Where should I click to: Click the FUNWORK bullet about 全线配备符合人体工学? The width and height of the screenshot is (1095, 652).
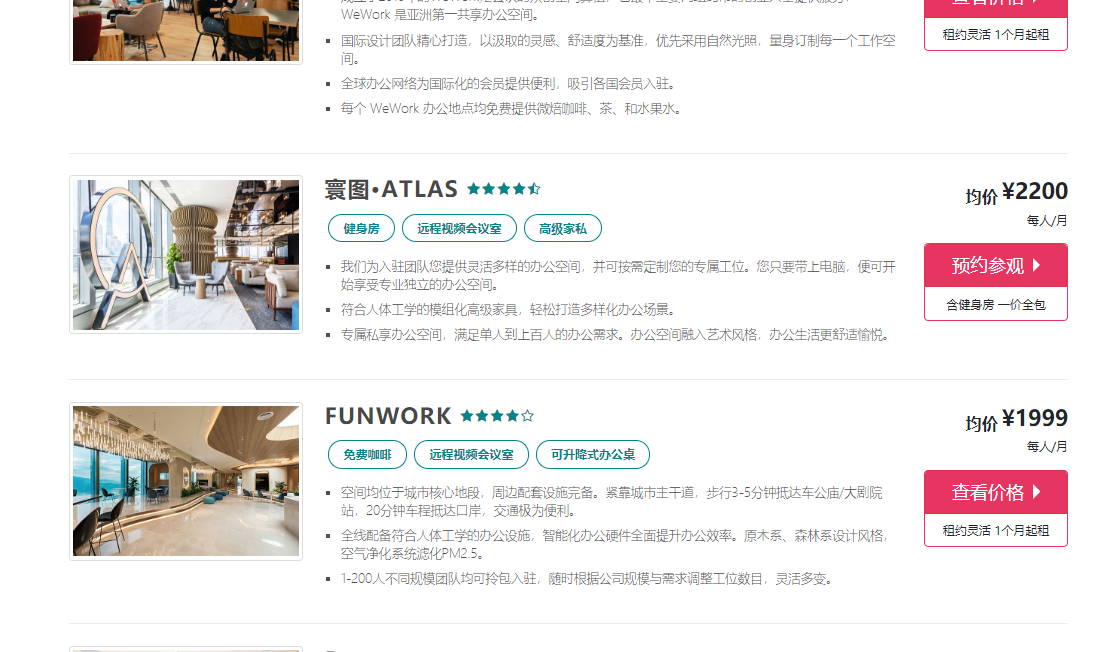[615, 544]
